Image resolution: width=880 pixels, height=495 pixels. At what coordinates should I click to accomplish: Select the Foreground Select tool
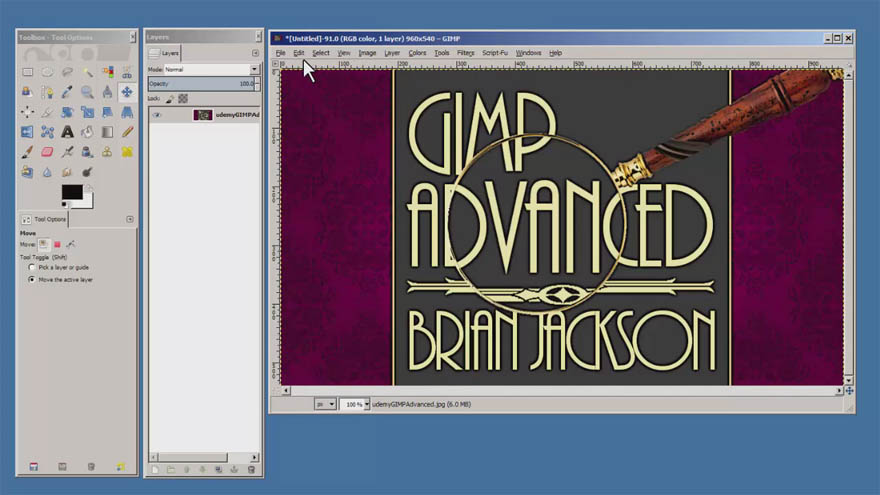click(x=28, y=92)
